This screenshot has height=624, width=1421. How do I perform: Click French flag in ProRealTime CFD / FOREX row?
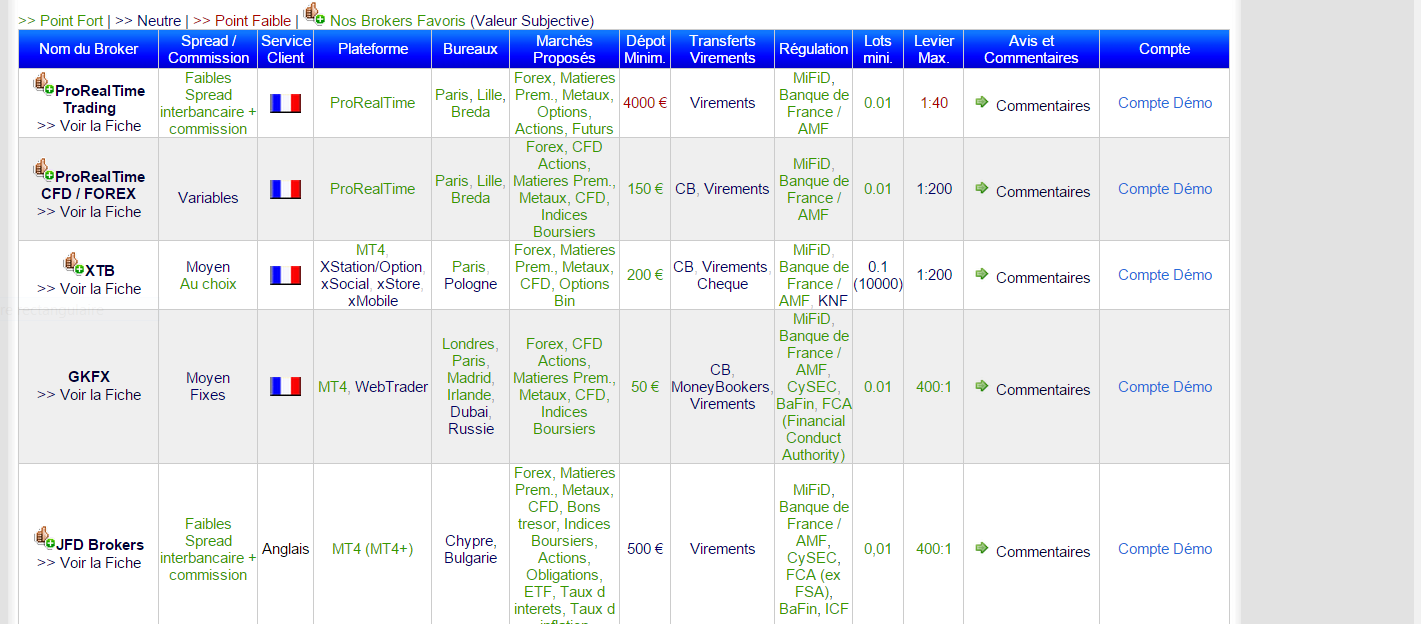click(285, 189)
